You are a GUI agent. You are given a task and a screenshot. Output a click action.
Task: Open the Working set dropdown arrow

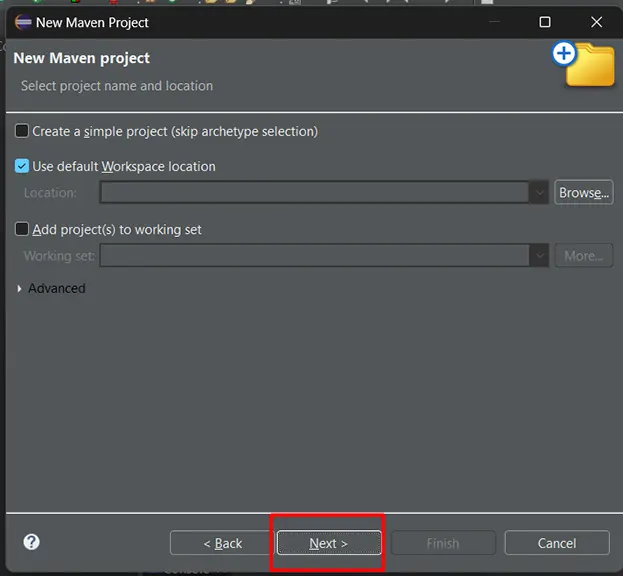point(539,255)
